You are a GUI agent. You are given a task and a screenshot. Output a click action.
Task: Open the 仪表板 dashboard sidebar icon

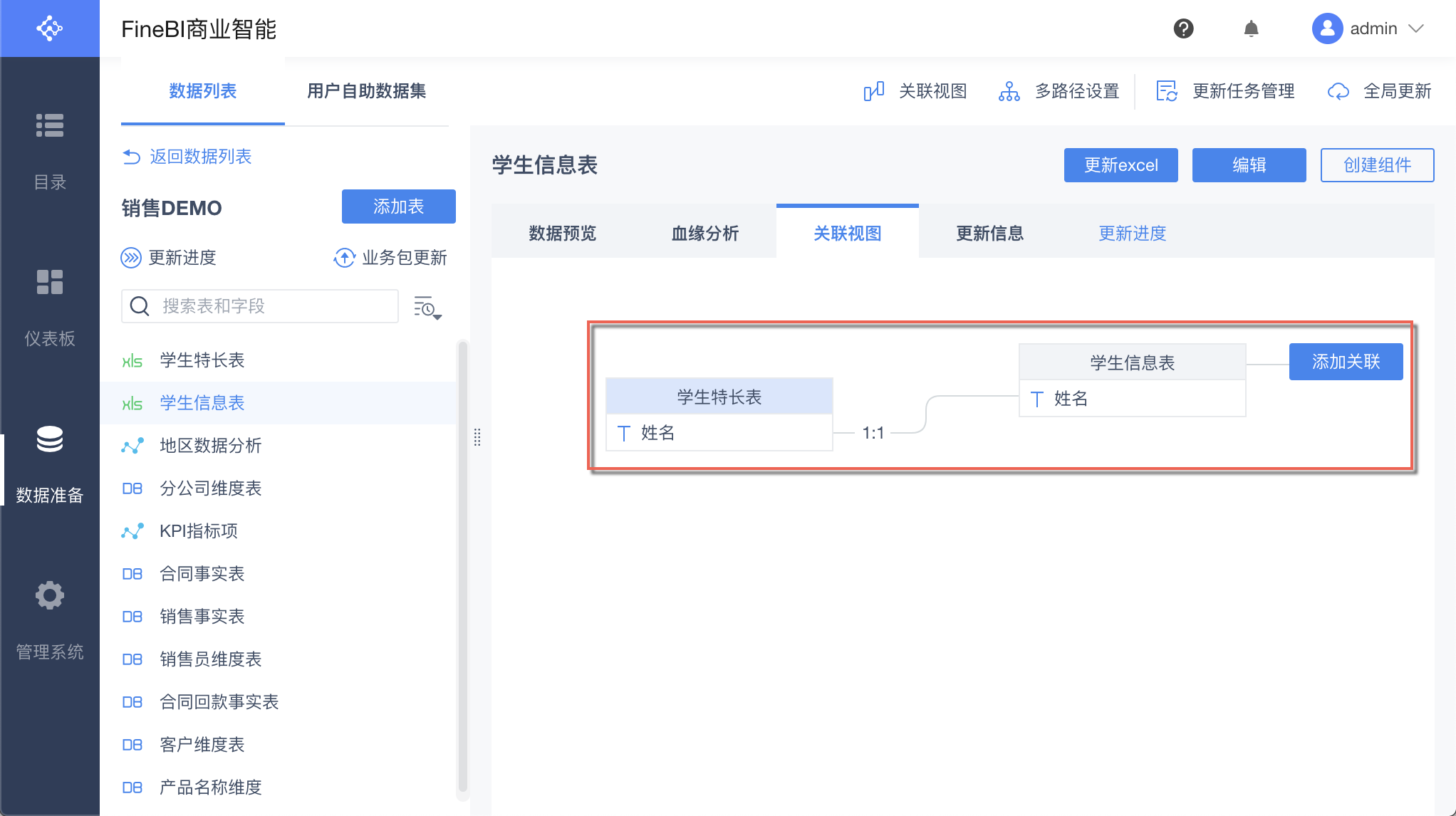coord(50,282)
